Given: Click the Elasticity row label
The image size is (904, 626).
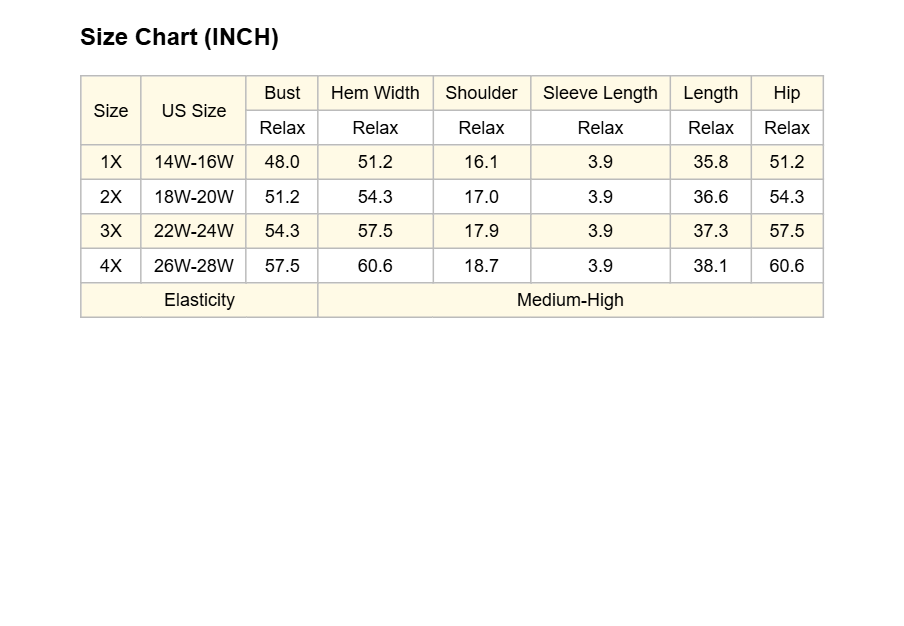Looking at the screenshot, I should click(199, 300).
